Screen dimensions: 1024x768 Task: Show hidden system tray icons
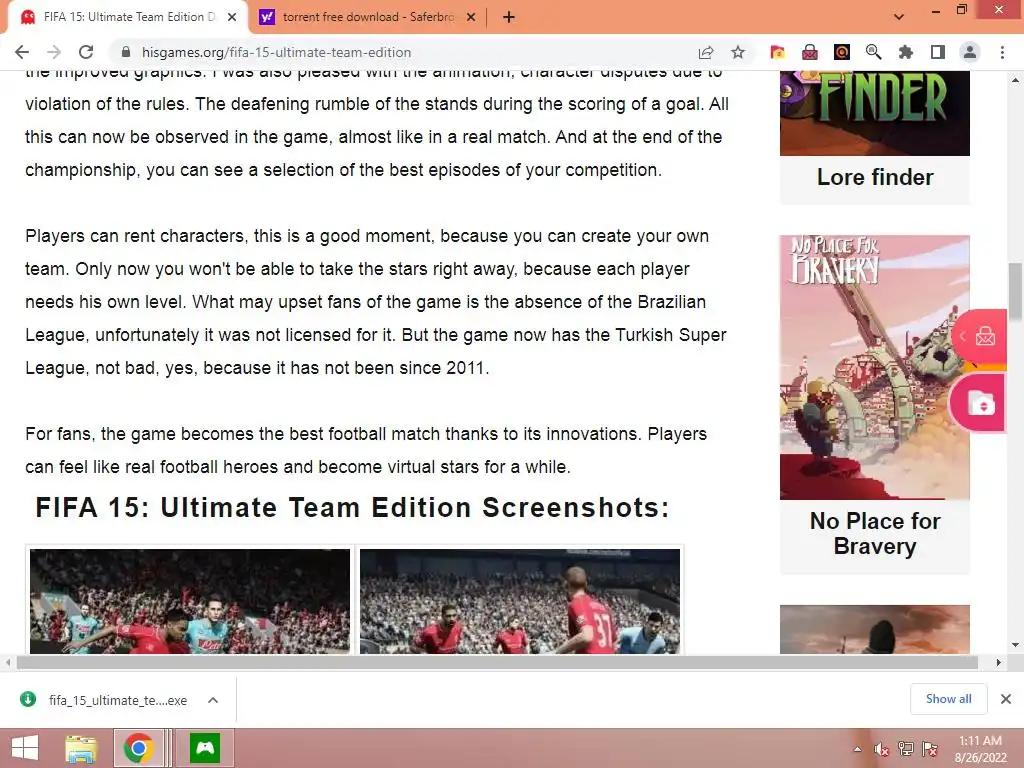857,749
